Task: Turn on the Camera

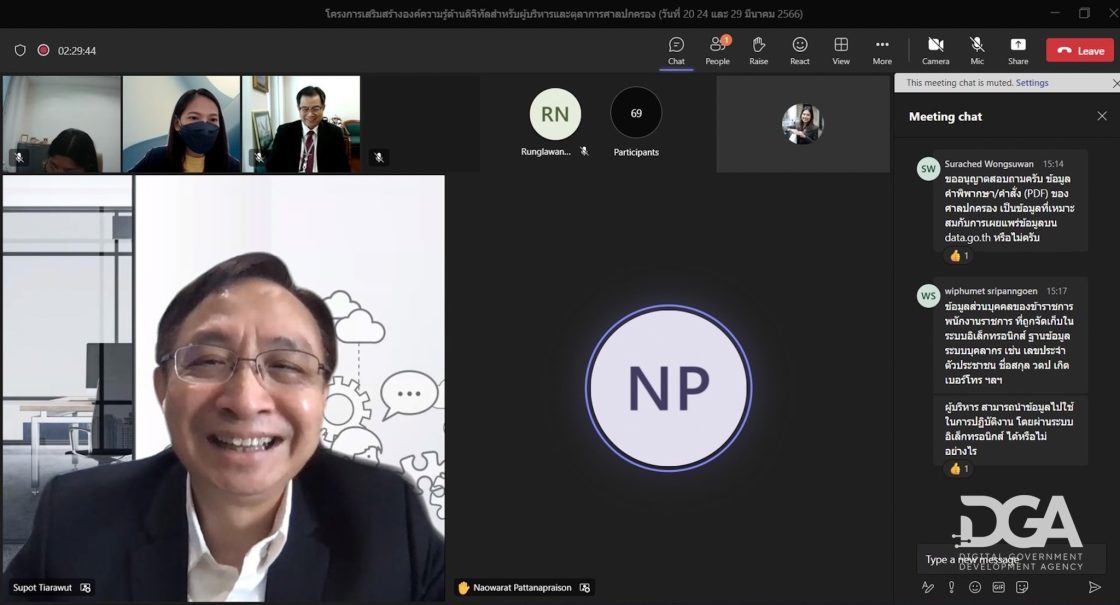Action: click(935, 51)
